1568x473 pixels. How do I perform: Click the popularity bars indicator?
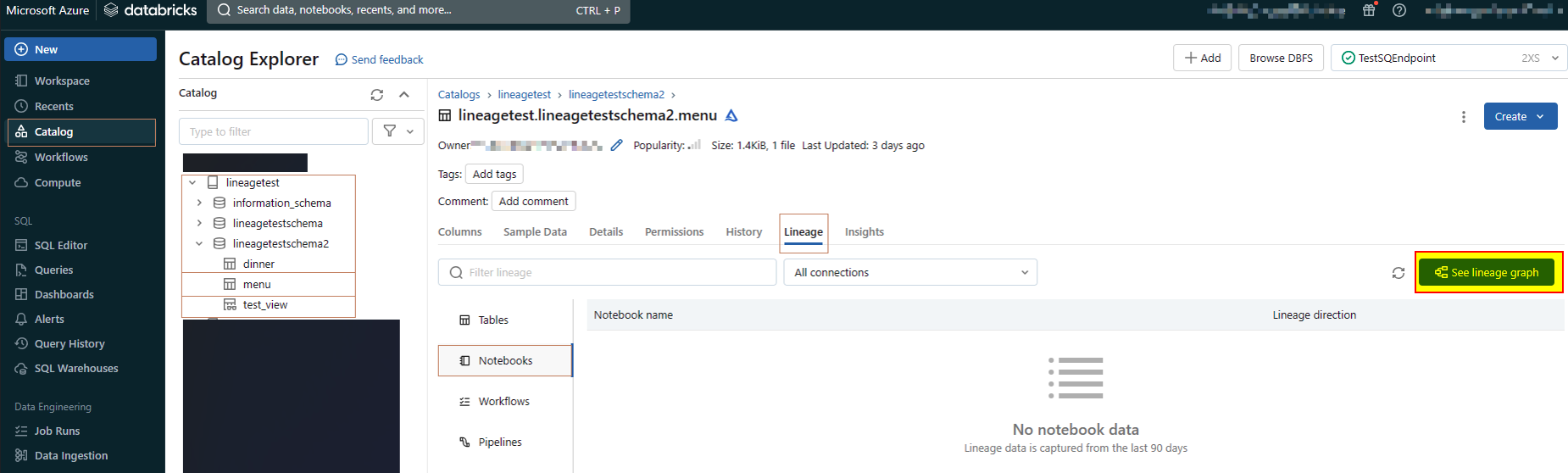coord(694,145)
